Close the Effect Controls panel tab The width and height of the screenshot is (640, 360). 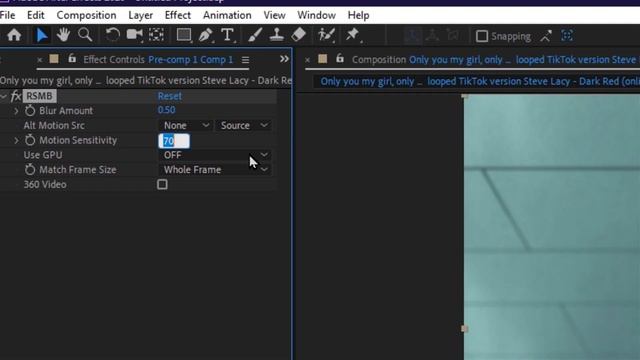pos(39,60)
